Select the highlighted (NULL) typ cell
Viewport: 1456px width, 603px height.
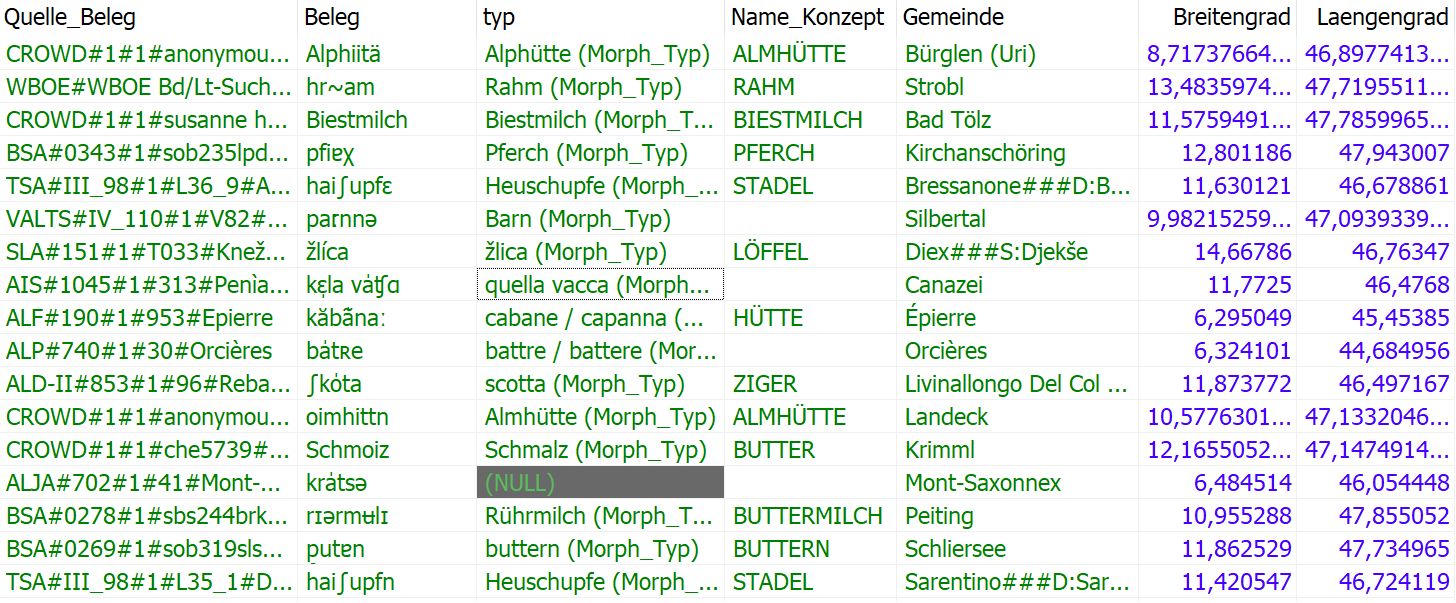(x=600, y=483)
